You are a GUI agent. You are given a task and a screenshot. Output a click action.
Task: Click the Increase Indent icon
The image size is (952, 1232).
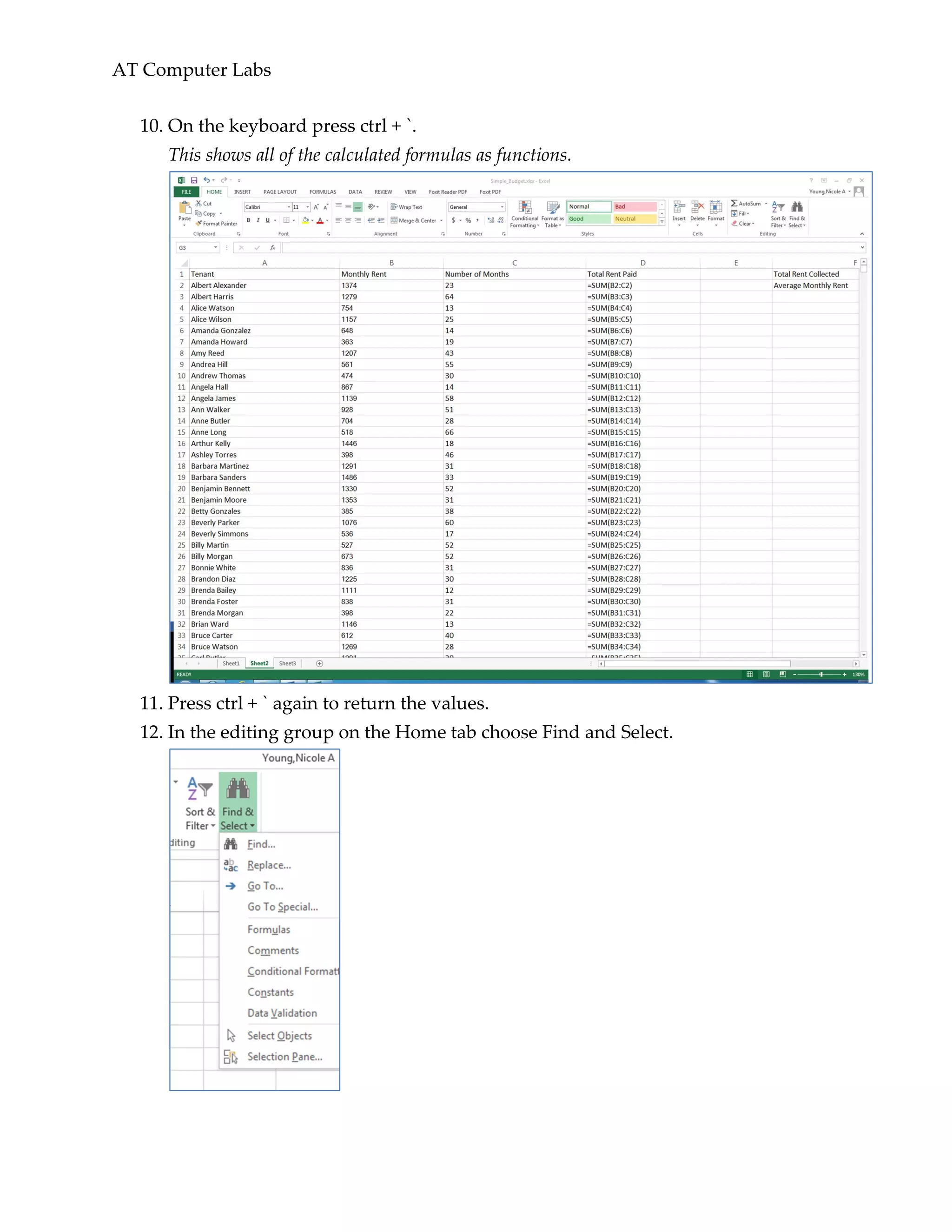pyautogui.click(x=381, y=220)
